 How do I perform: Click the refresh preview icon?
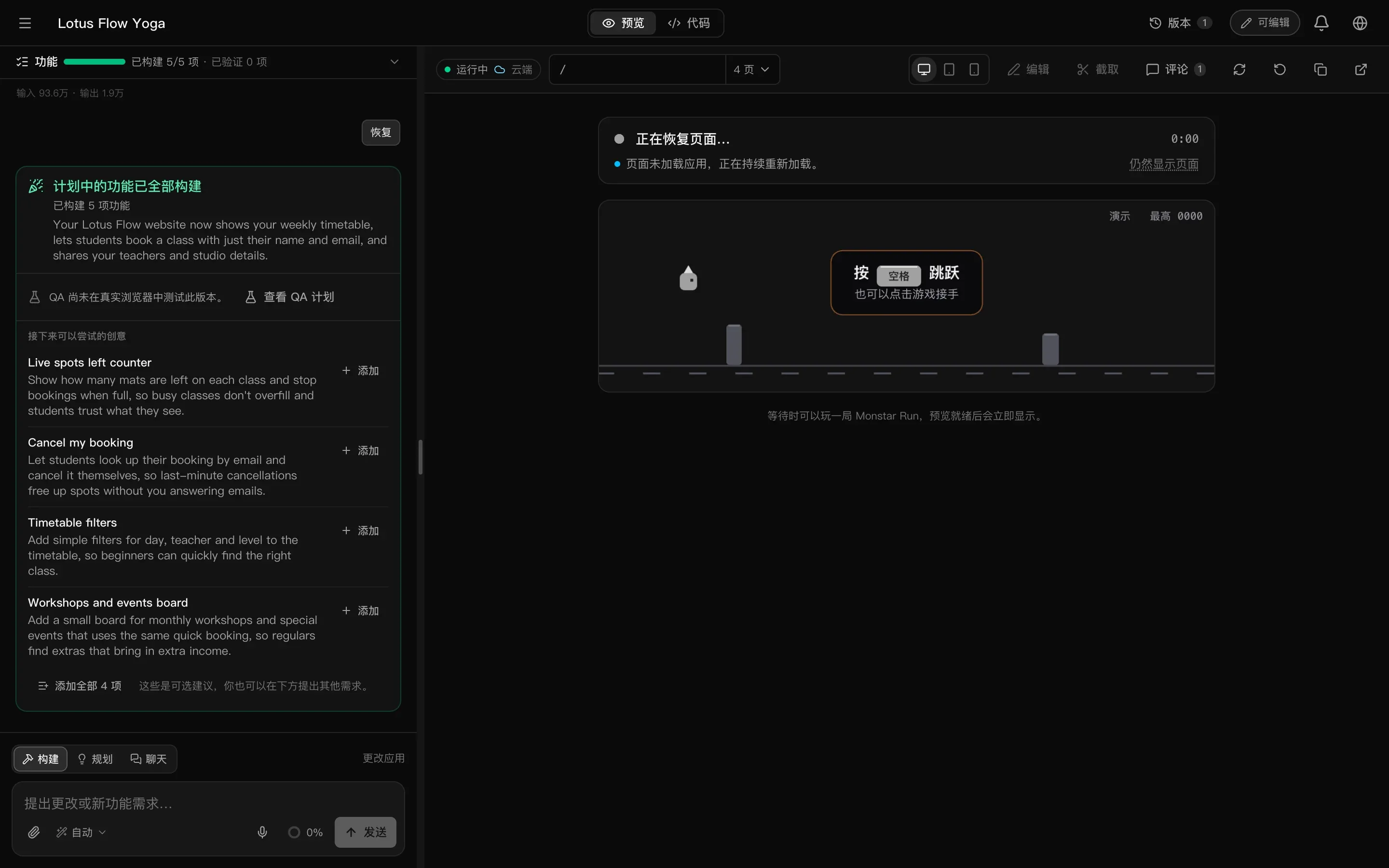(1239, 69)
